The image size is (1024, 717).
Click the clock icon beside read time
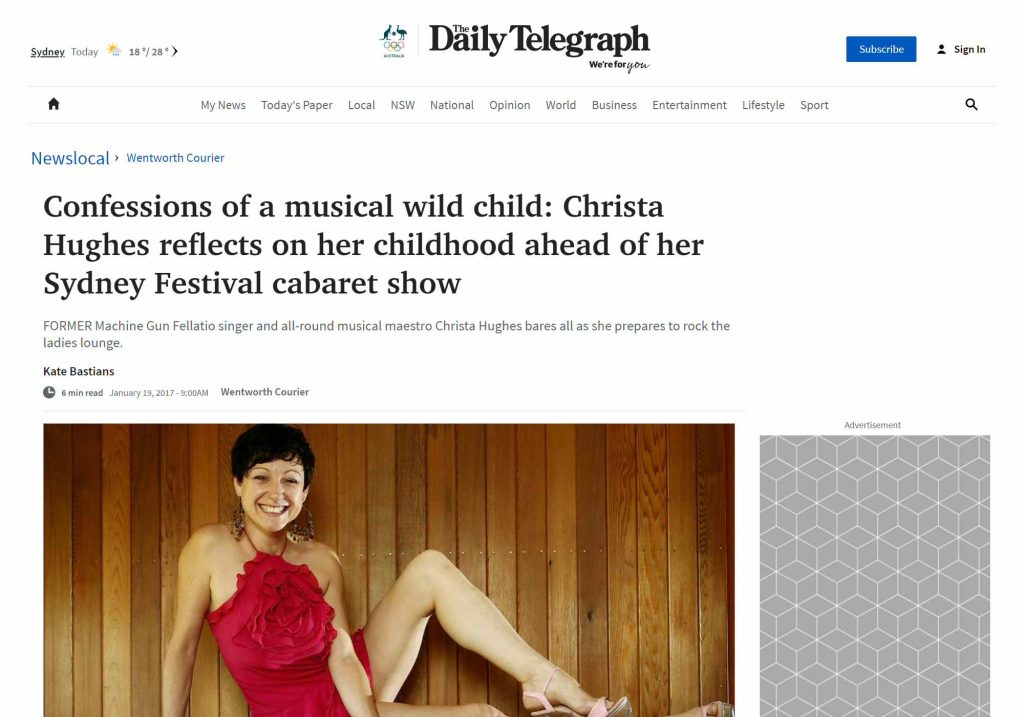click(x=49, y=392)
